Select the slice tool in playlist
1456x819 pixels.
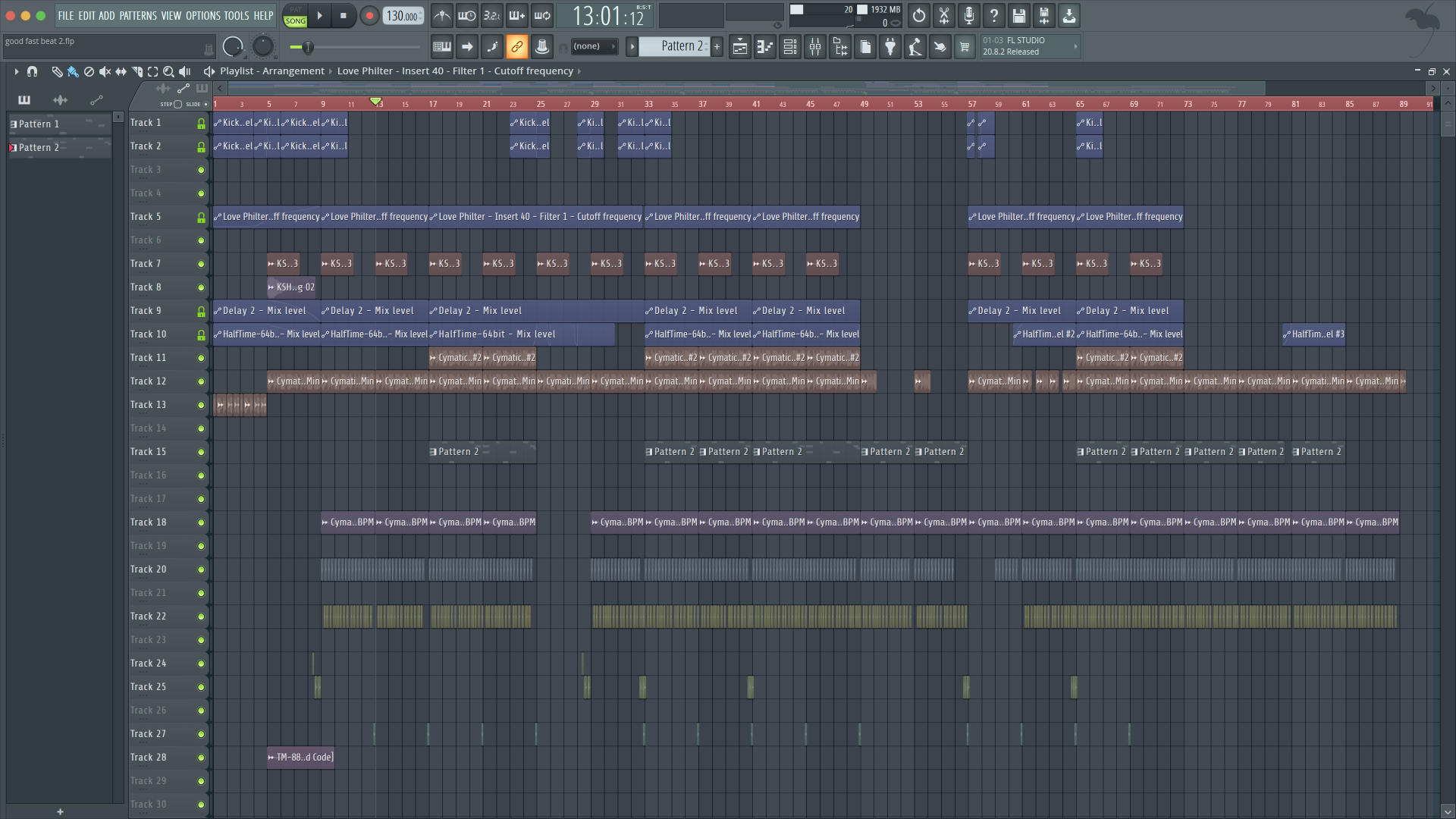coord(137,71)
